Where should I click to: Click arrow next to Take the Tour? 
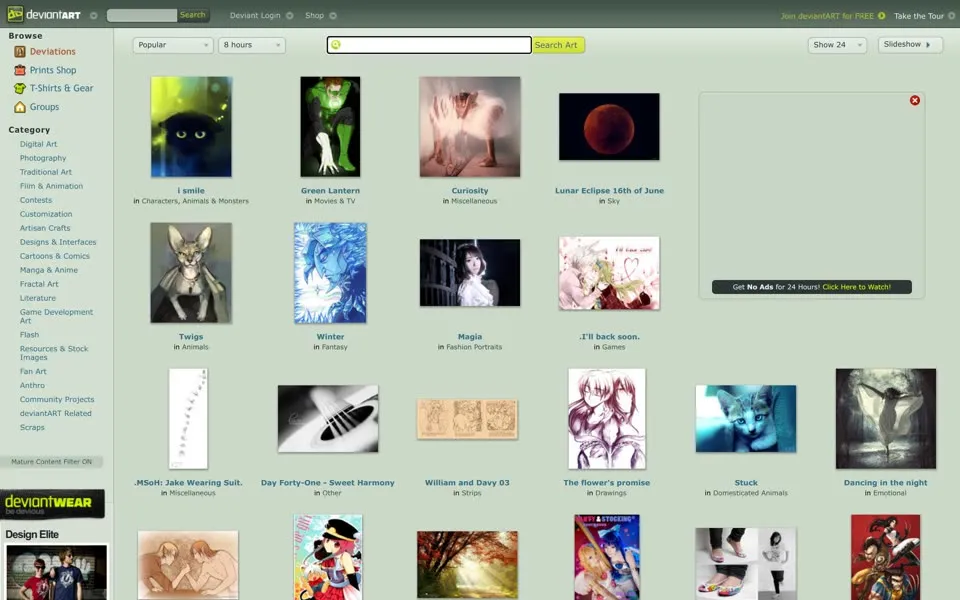tap(951, 16)
